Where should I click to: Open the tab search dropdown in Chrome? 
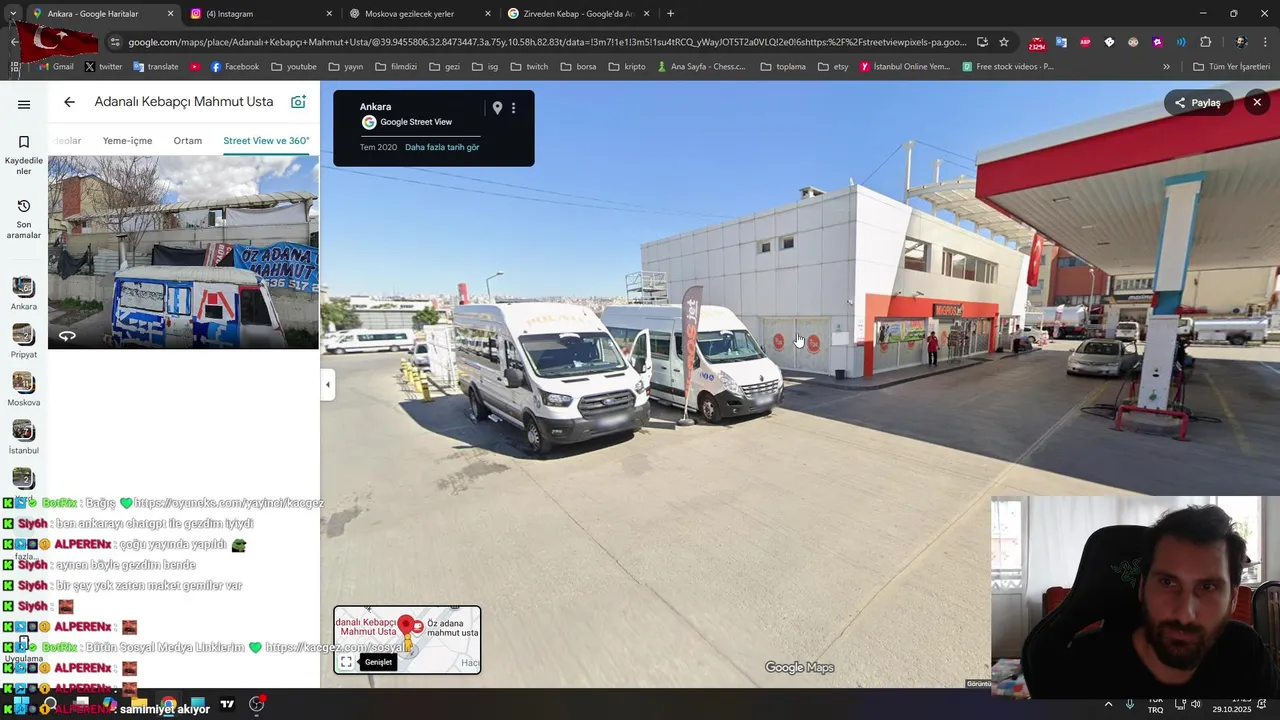(x=12, y=14)
